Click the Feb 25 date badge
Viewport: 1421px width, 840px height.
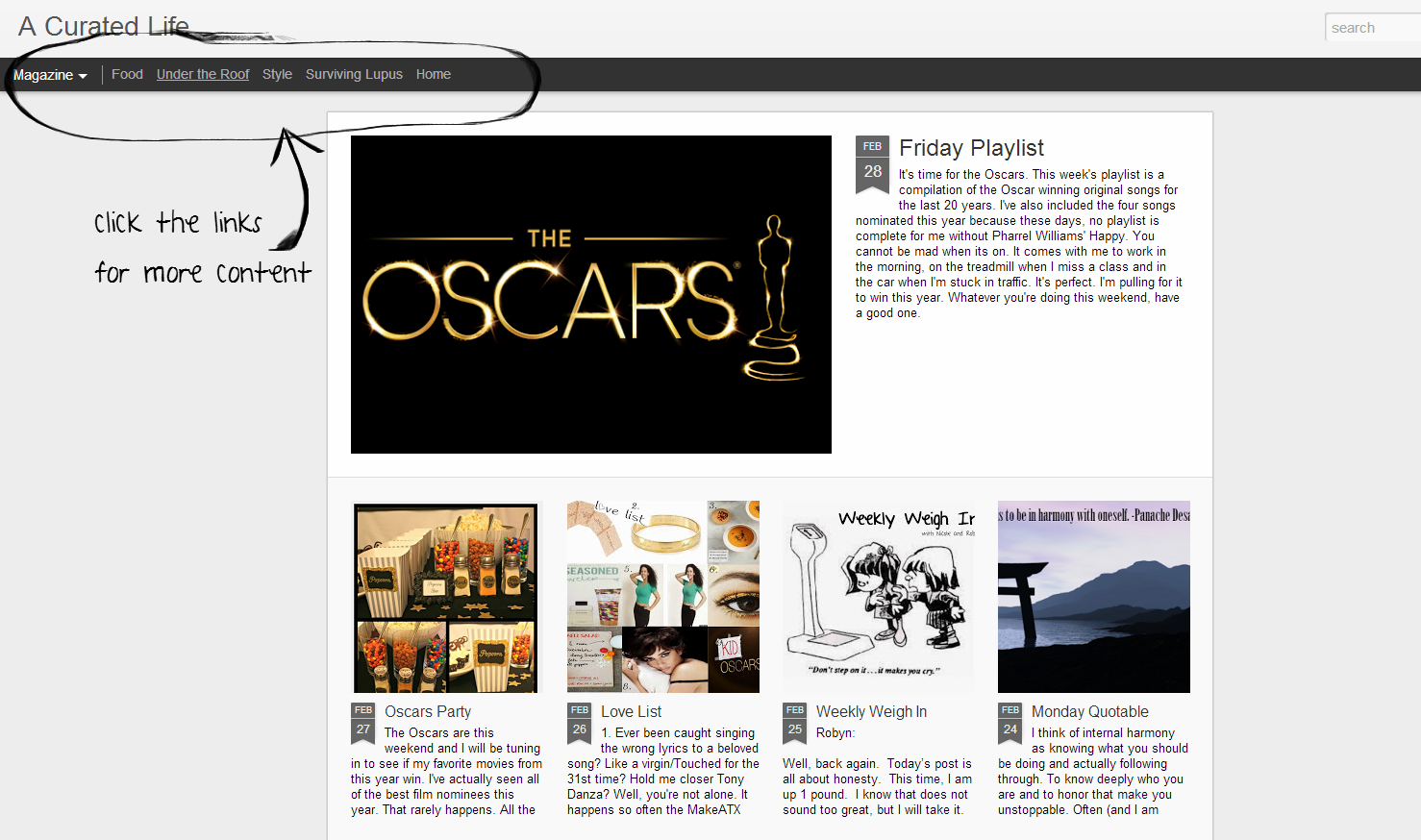point(794,724)
